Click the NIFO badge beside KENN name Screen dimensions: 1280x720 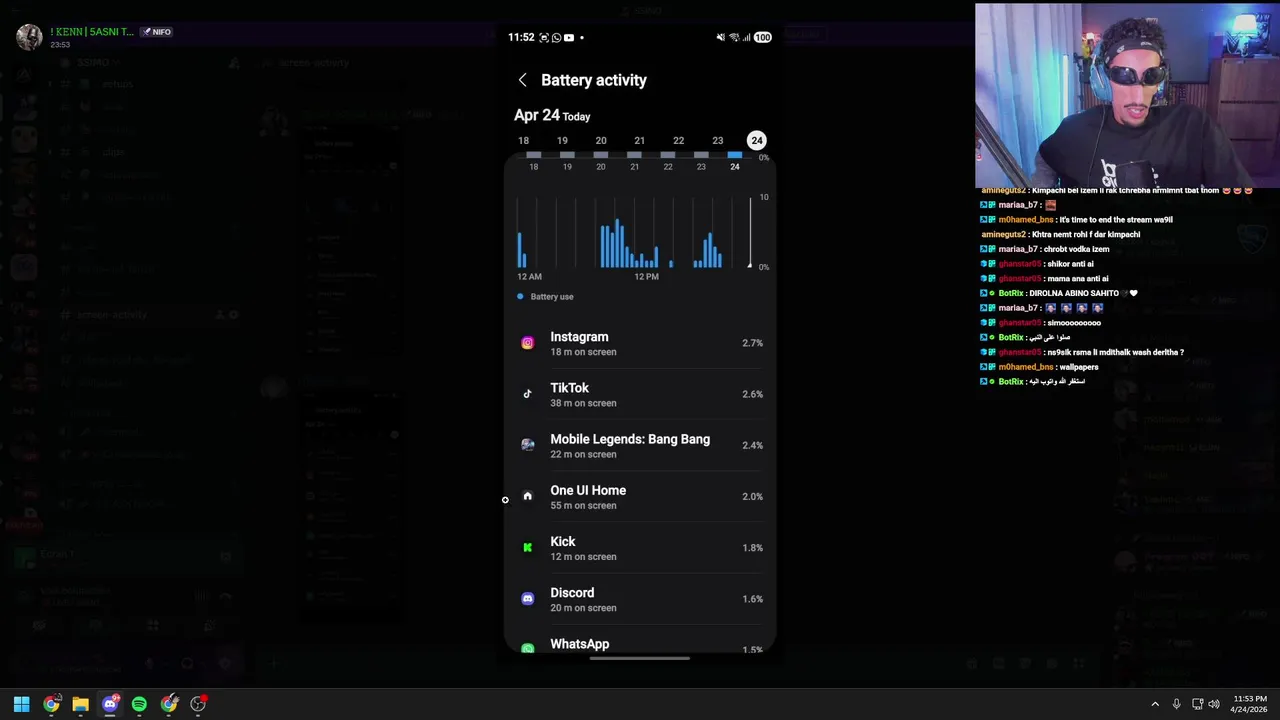coord(156,32)
